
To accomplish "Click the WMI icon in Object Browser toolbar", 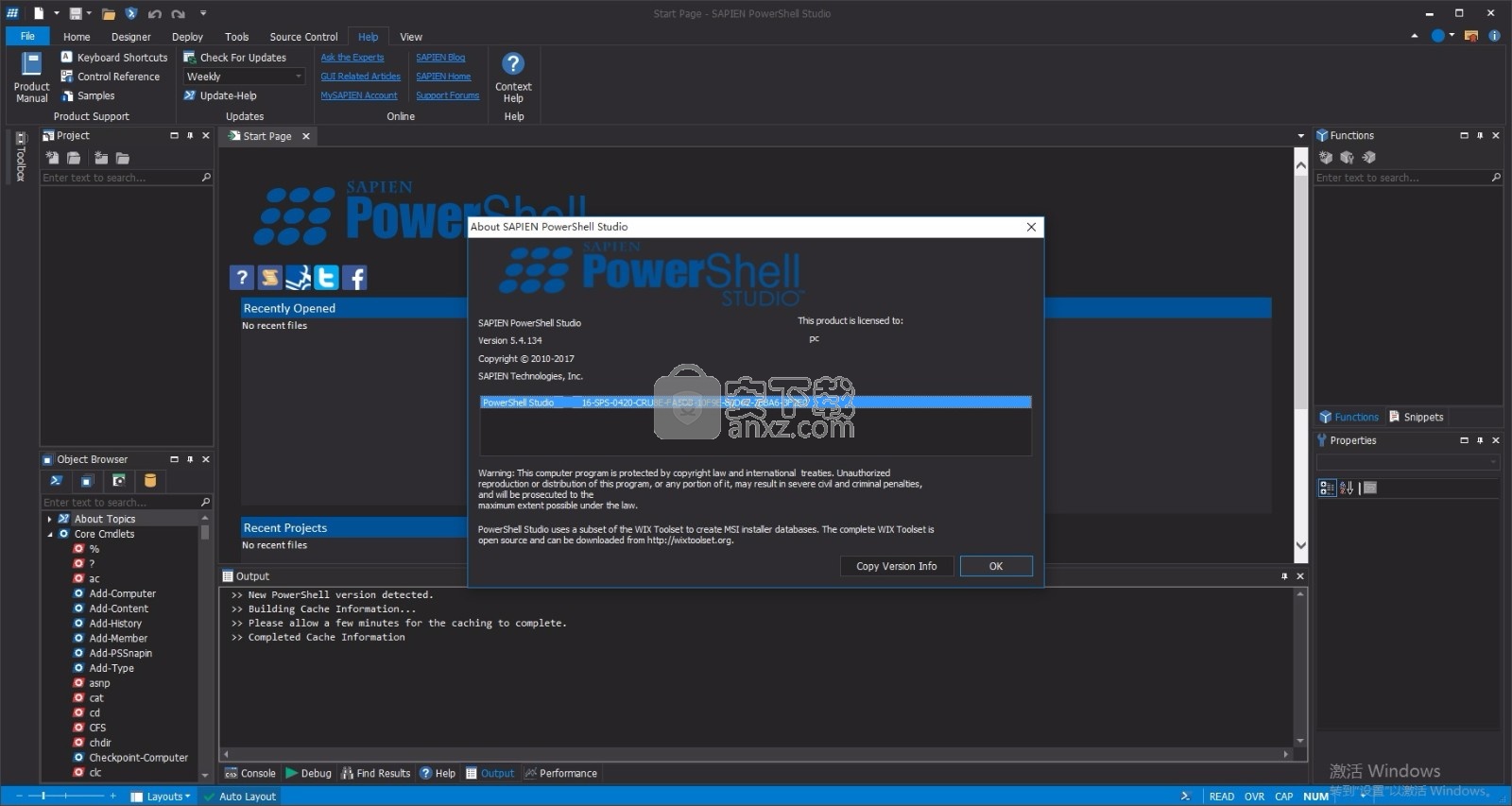I will pos(118,481).
